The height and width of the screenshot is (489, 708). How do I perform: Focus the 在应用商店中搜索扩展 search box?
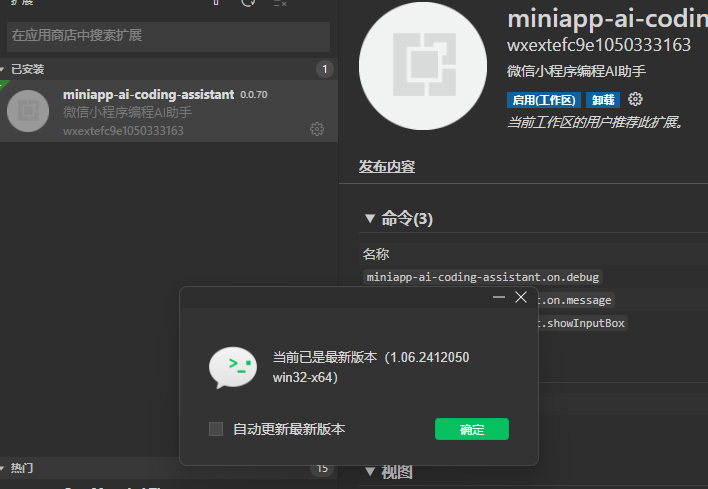(x=168, y=36)
